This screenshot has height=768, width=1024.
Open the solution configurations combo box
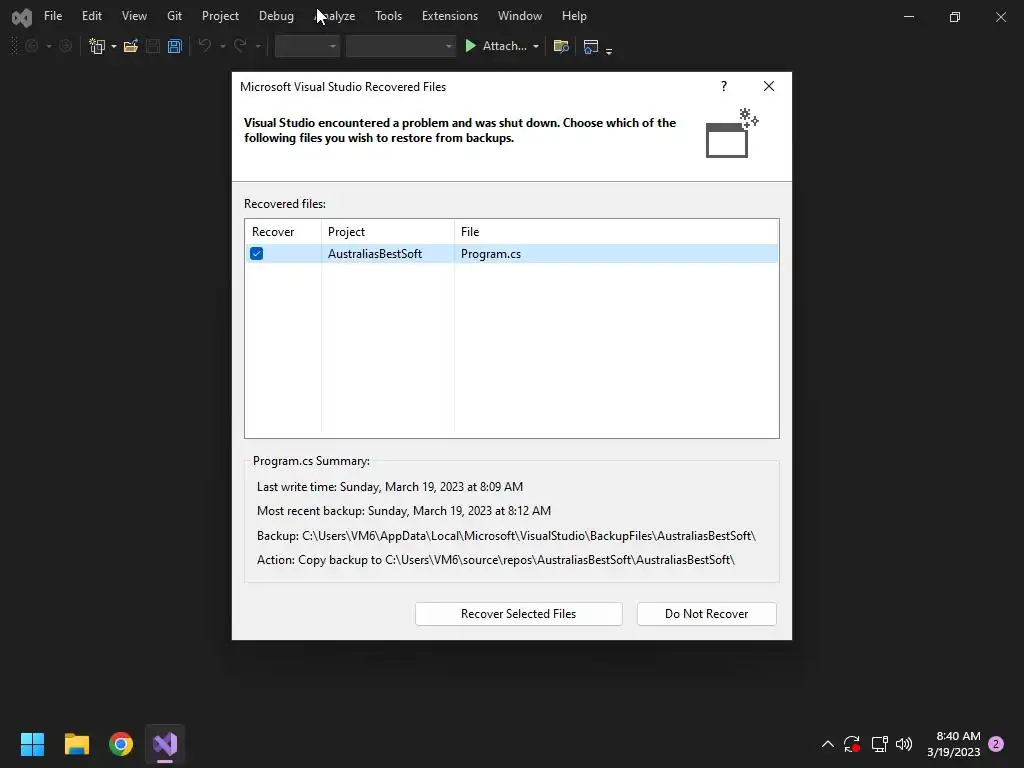(307, 46)
